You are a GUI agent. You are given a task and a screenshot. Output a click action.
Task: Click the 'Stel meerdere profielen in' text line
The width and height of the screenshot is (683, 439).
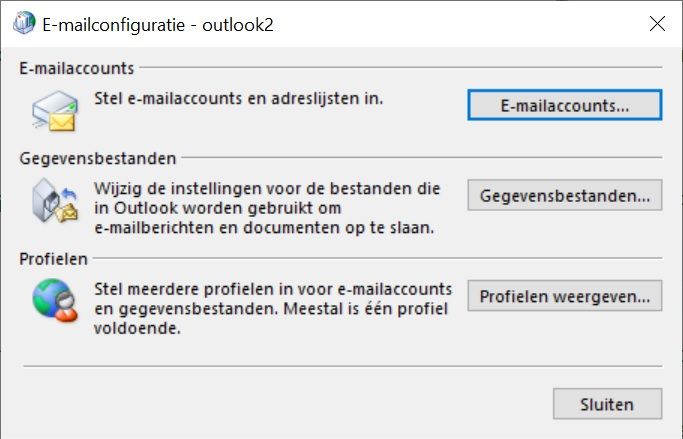(x=273, y=289)
